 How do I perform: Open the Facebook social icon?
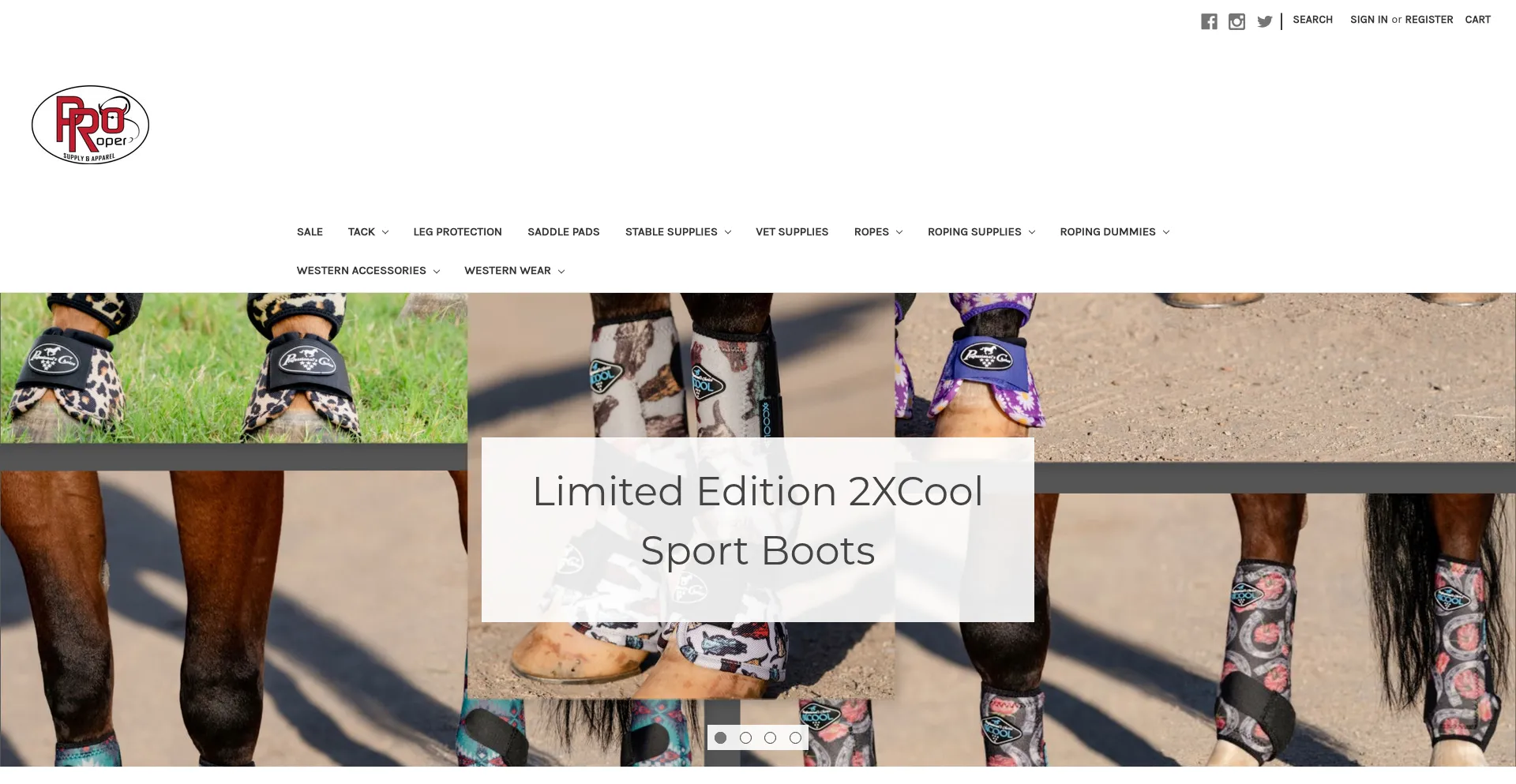coord(1209,21)
